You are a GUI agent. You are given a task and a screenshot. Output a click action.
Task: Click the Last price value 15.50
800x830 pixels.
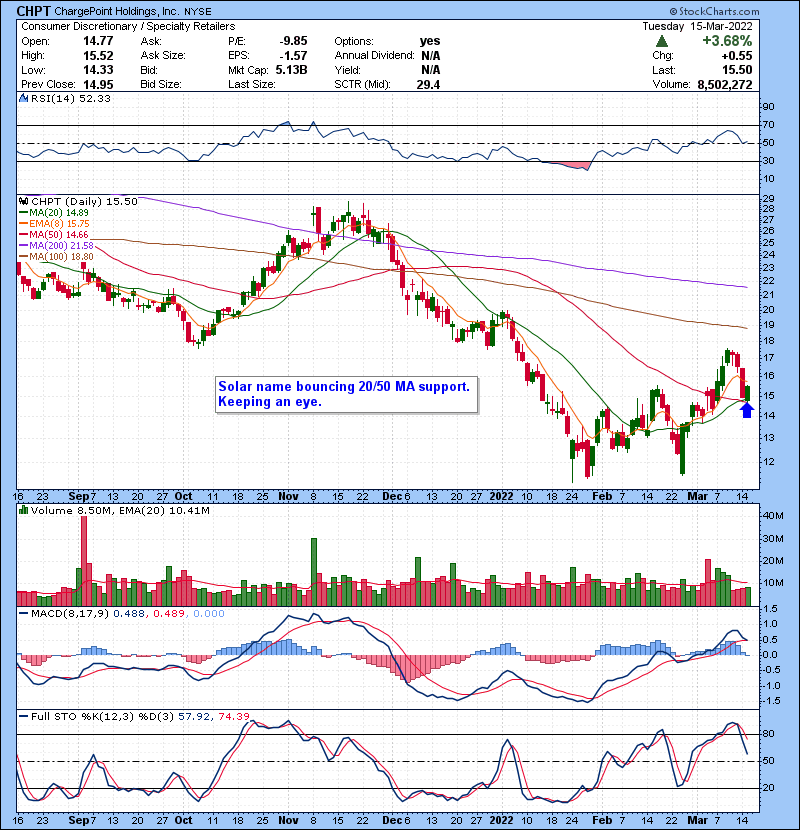click(736, 70)
